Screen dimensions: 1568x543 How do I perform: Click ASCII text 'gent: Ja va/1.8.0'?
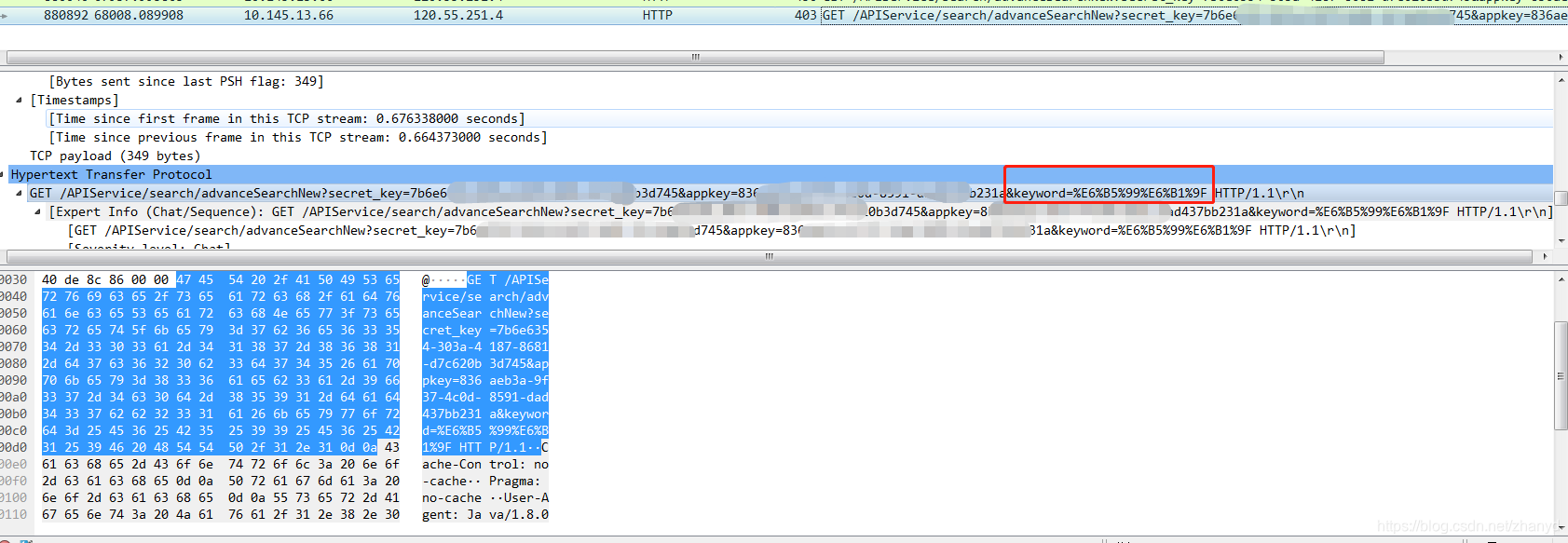tap(485, 514)
